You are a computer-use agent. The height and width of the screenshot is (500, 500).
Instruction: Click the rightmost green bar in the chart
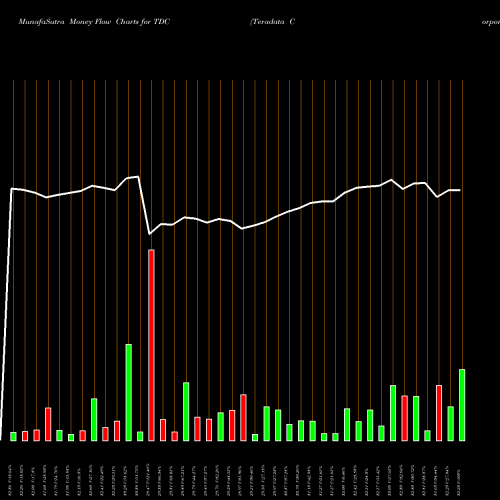[x=462, y=405]
